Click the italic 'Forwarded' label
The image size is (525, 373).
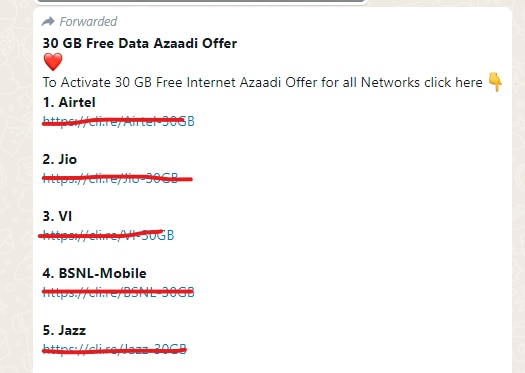[x=88, y=22]
